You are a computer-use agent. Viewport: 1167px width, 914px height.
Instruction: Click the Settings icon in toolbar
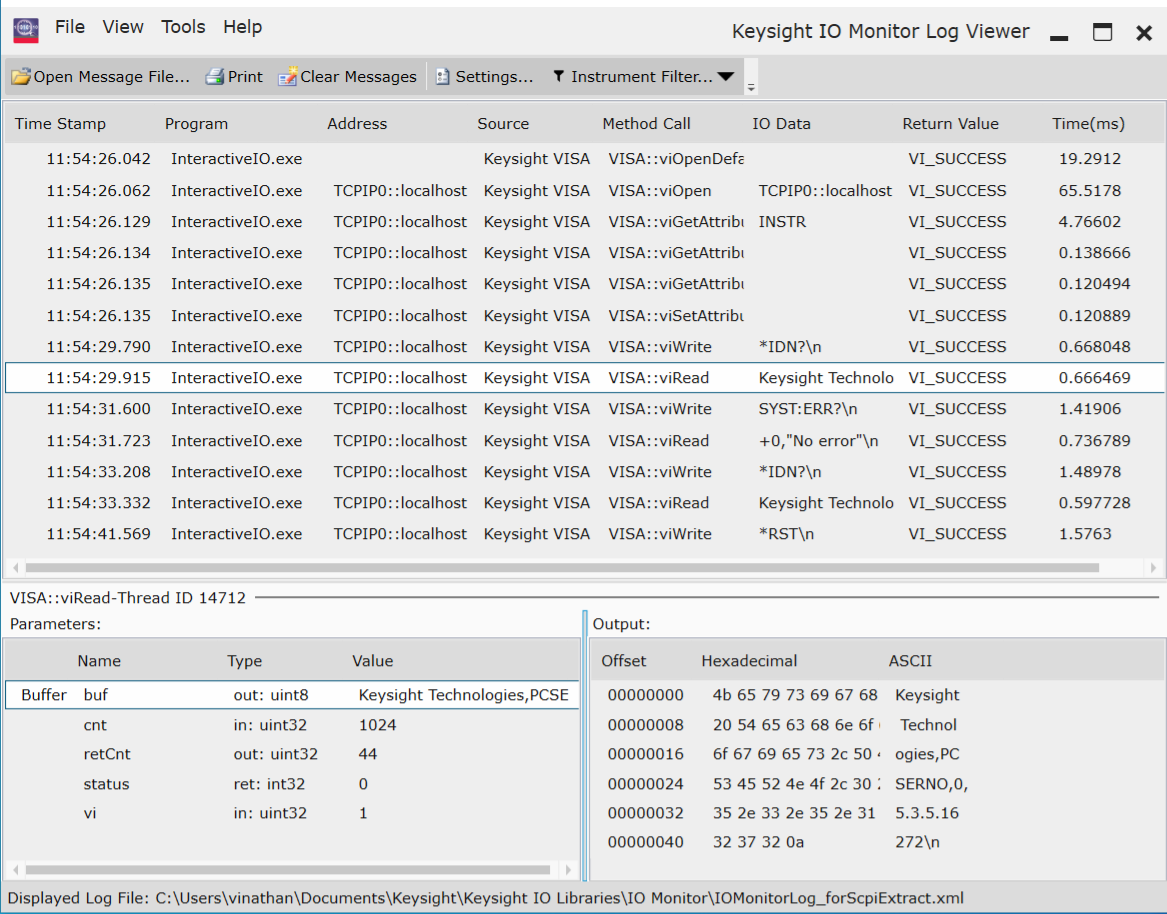click(x=442, y=77)
